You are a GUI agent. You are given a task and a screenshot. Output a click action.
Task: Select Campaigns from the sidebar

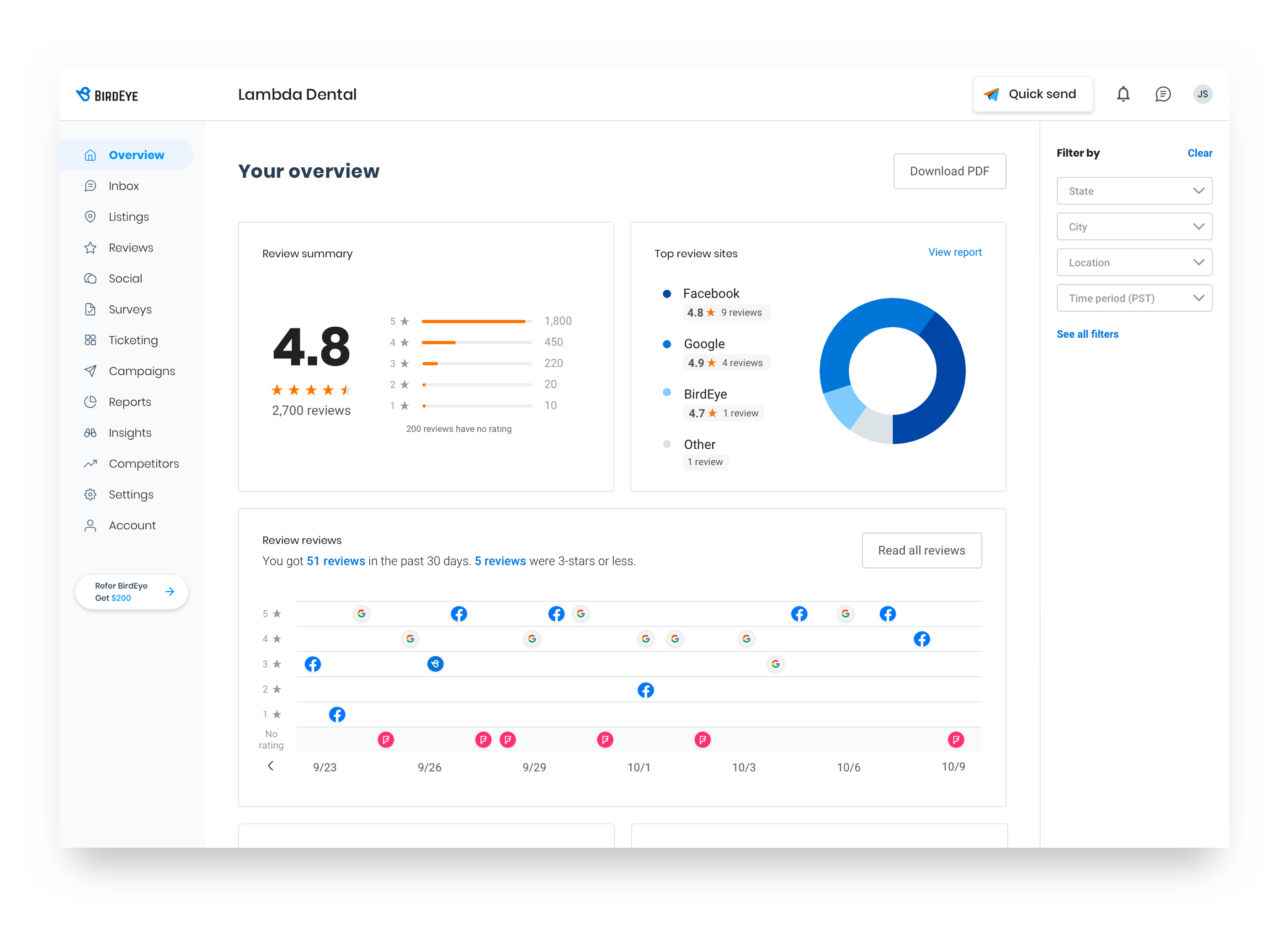141,371
